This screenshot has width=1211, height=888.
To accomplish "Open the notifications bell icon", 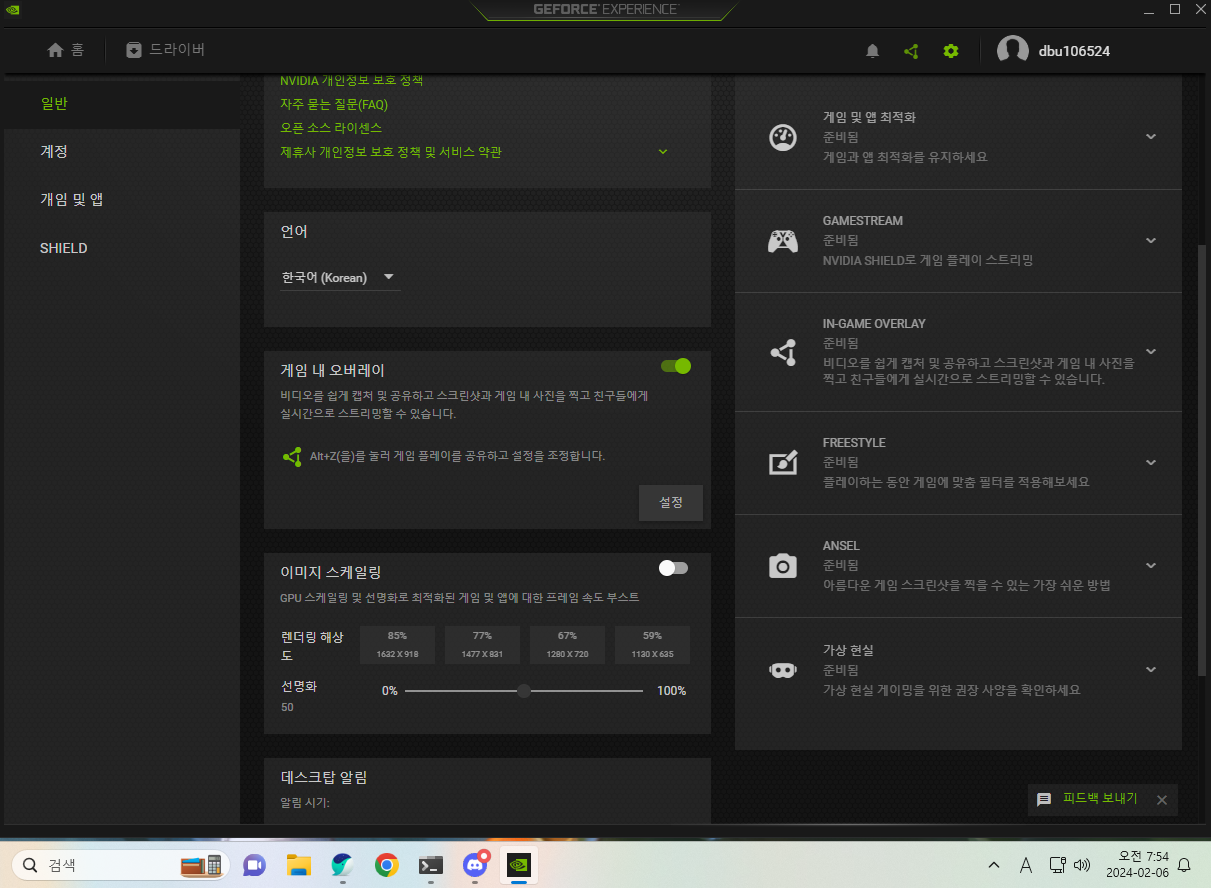I will click(872, 51).
